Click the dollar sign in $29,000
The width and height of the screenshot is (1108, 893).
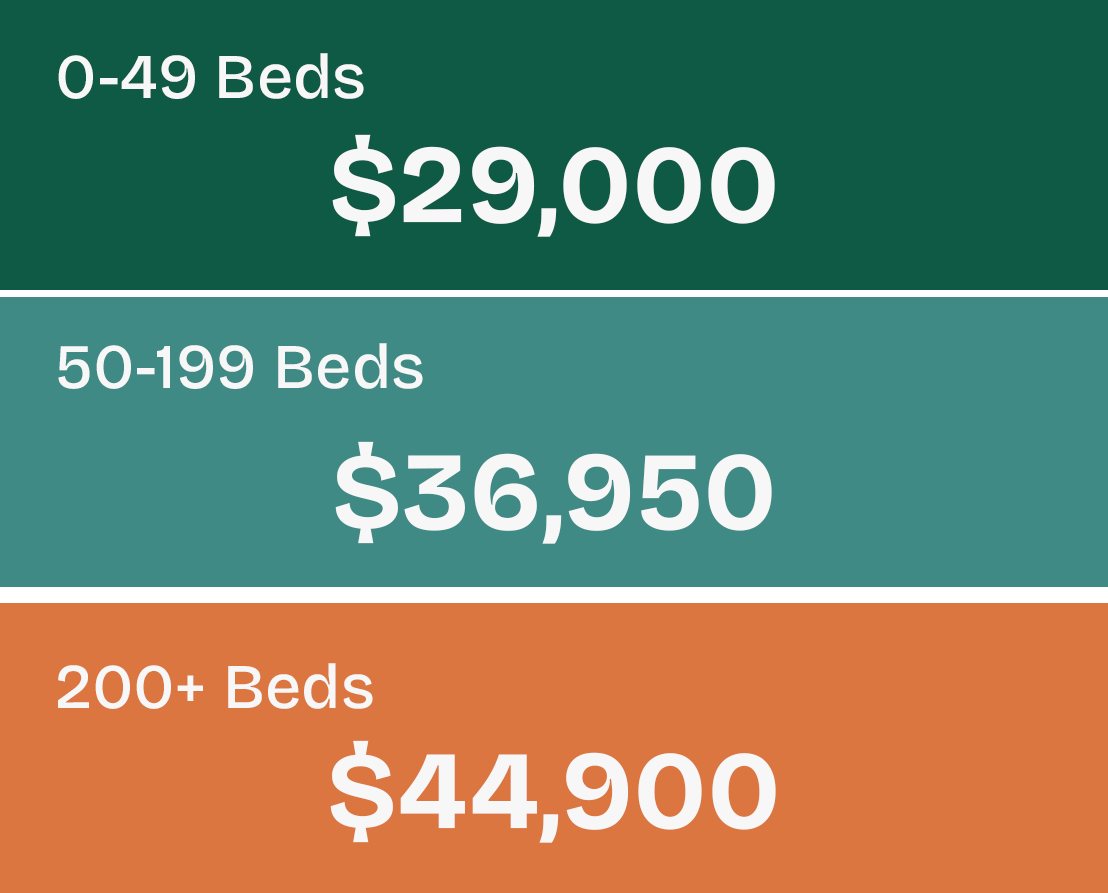tap(363, 185)
